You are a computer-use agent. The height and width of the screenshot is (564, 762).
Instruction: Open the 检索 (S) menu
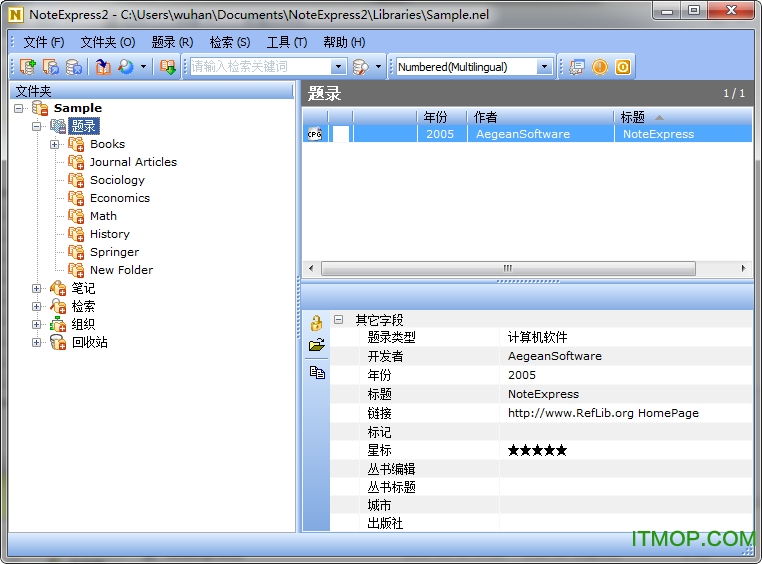230,42
